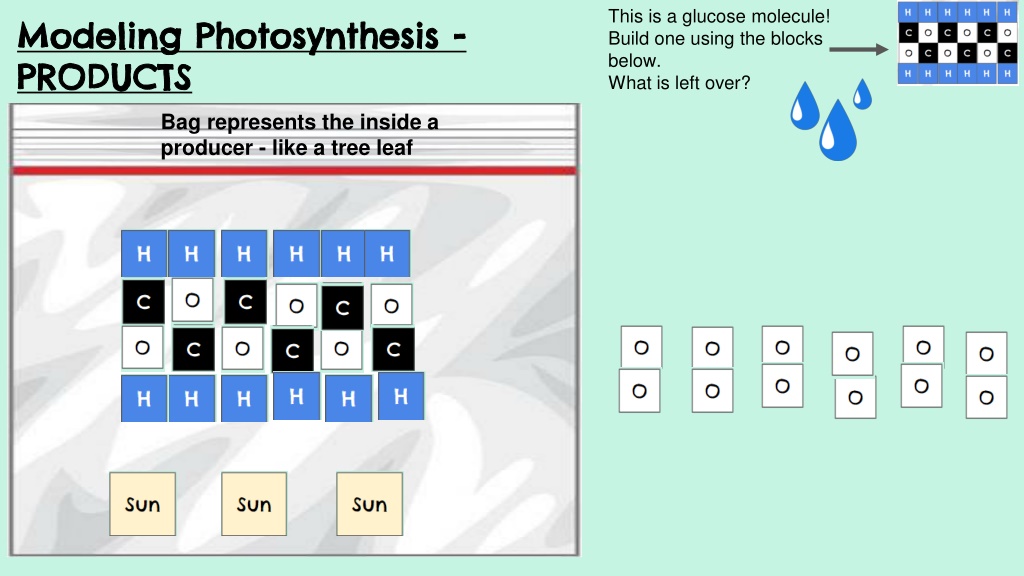This screenshot has width=1024, height=576.
Task: Select the bottom O block of the second leftover pair
Action: click(712, 391)
